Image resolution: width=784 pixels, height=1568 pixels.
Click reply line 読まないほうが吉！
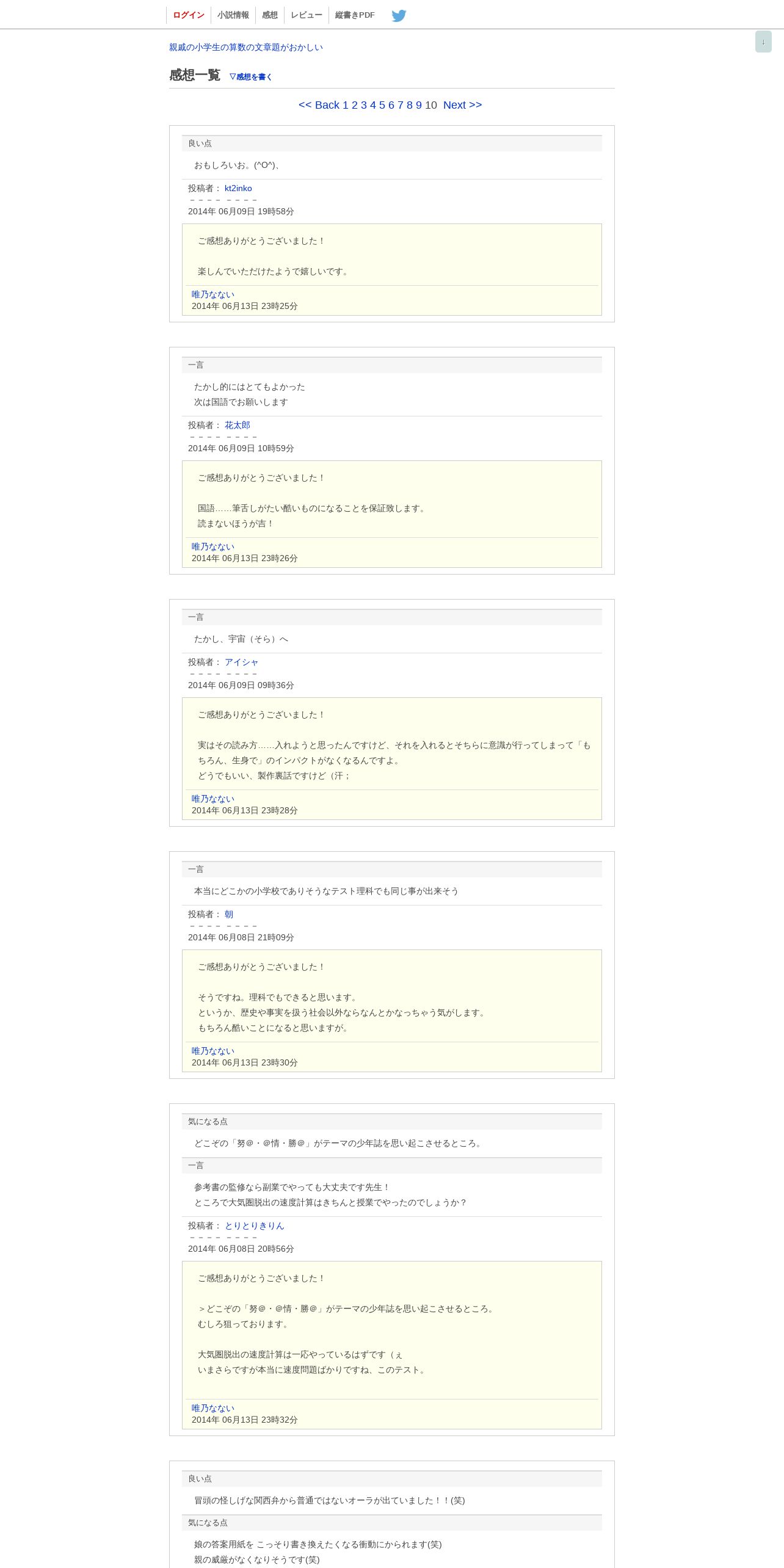(236, 524)
